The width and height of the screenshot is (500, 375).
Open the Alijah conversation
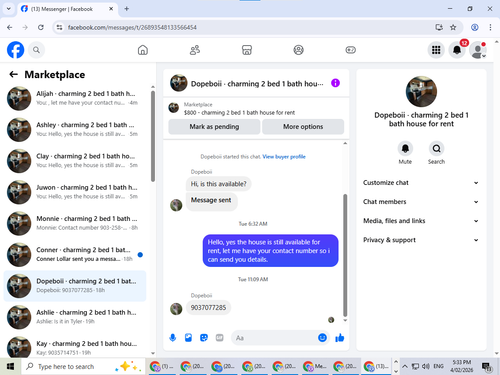coord(75,98)
